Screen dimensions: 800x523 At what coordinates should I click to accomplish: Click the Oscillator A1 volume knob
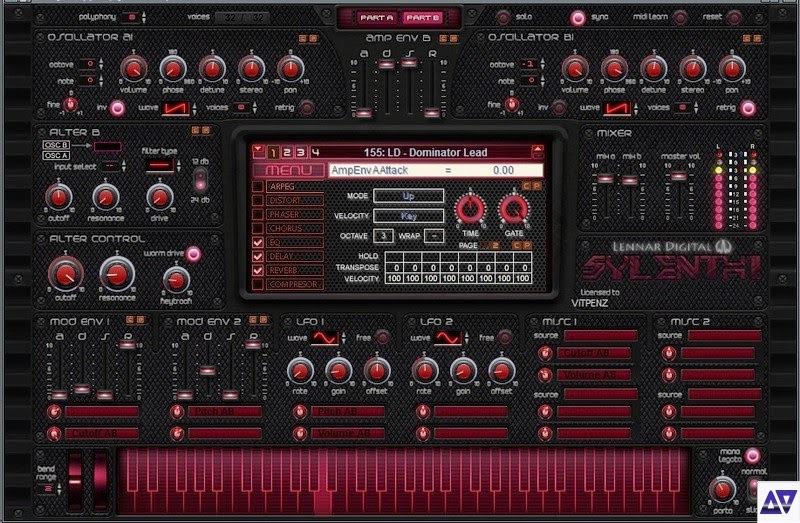(x=134, y=69)
